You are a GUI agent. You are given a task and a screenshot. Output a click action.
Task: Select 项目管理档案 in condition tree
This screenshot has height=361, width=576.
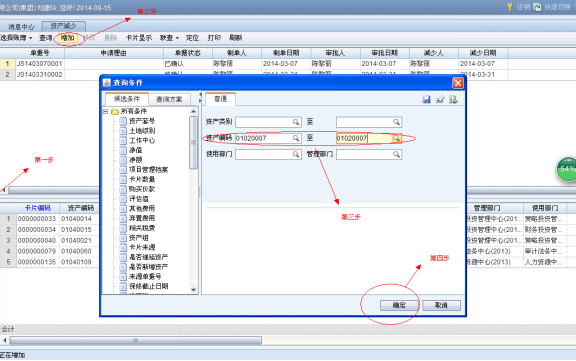coord(148,170)
